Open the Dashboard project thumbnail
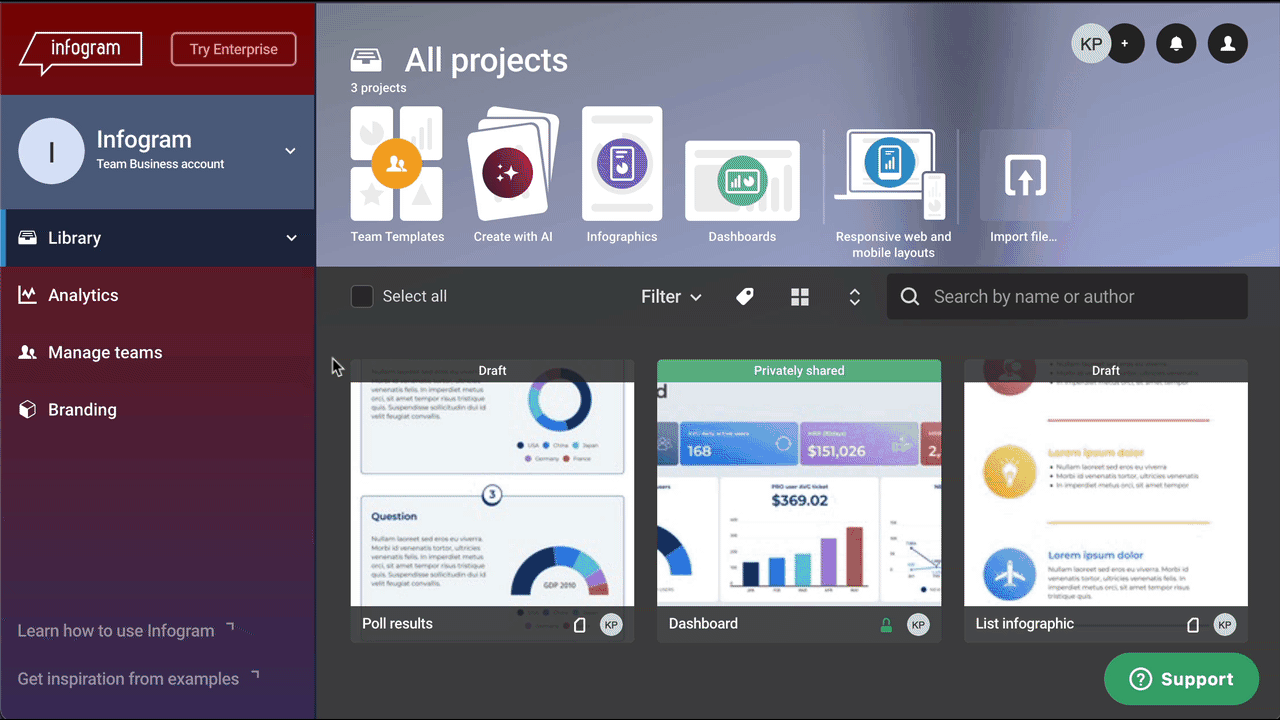1280x720 pixels. [799, 494]
